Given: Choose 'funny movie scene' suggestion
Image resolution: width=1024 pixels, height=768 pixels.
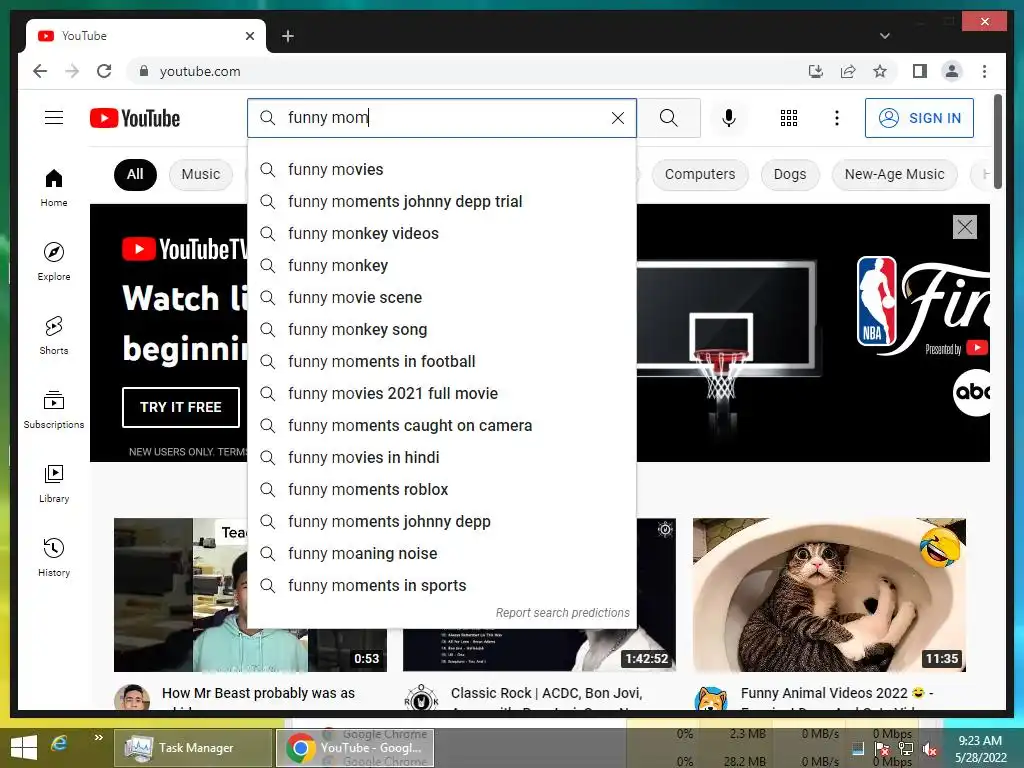Looking at the screenshot, I should point(442,298).
